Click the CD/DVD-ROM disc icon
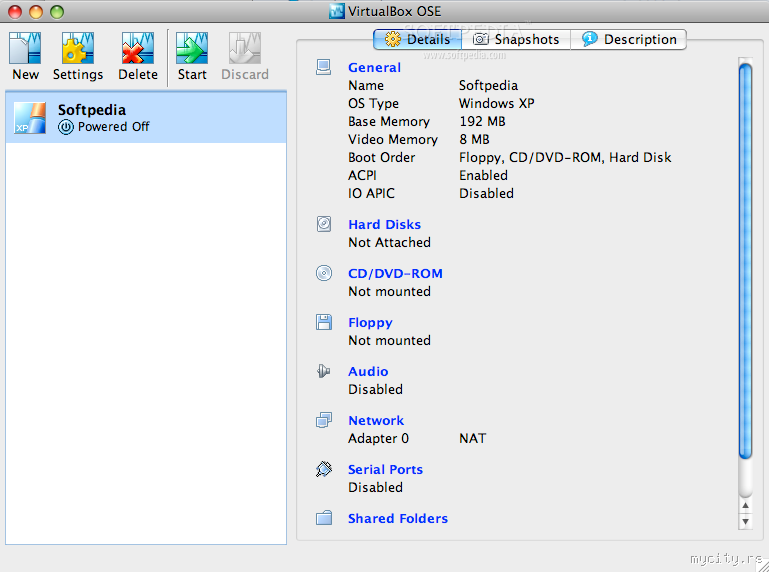This screenshot has width=769, height=572. (324, 273)
